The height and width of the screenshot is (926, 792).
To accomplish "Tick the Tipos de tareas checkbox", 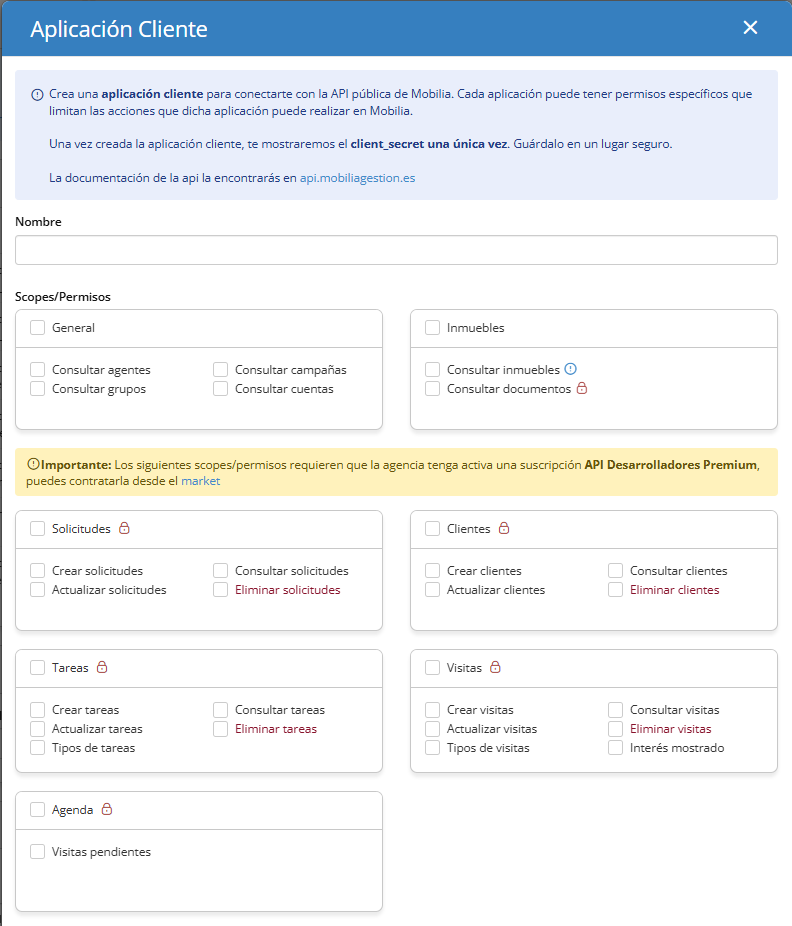I will (38, 747).
